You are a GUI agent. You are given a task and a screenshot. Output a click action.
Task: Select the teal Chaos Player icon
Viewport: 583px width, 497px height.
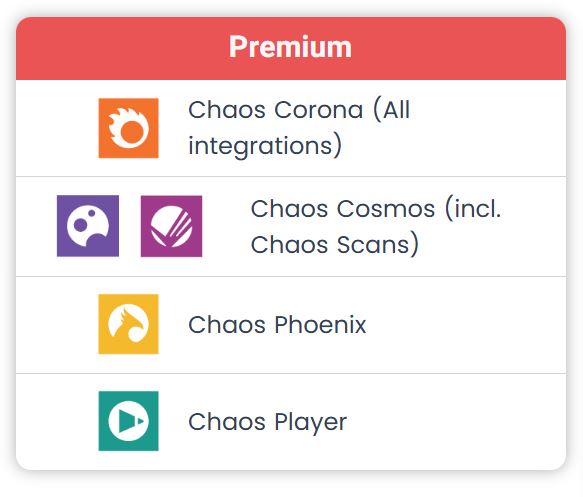click(128, 421)
